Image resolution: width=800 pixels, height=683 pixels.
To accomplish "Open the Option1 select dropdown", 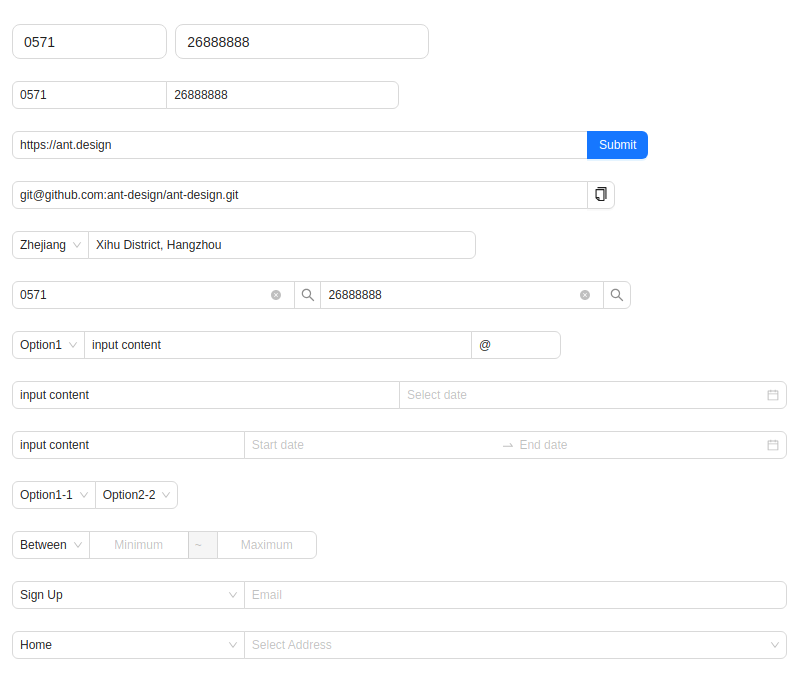I will [x=47, y=345].
